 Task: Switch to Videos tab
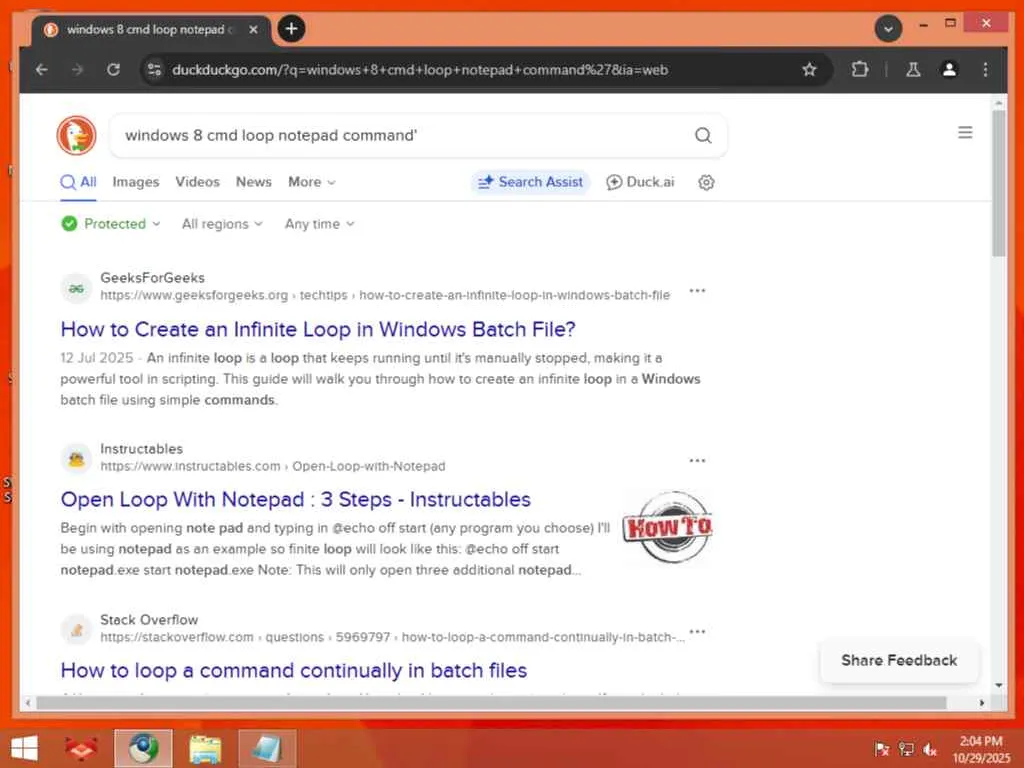coord(197,182)
